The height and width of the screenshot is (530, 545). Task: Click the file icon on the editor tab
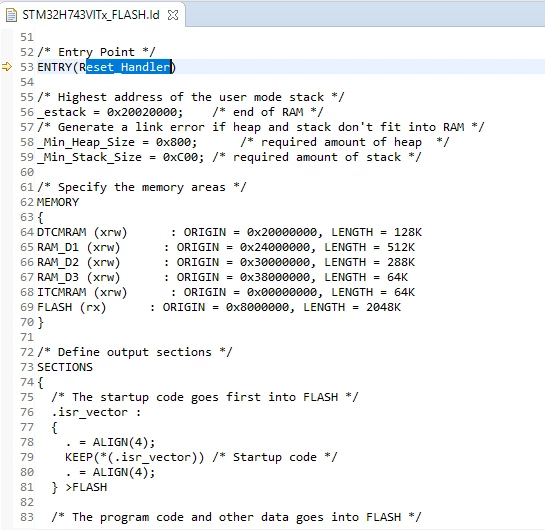coord(11,15)
